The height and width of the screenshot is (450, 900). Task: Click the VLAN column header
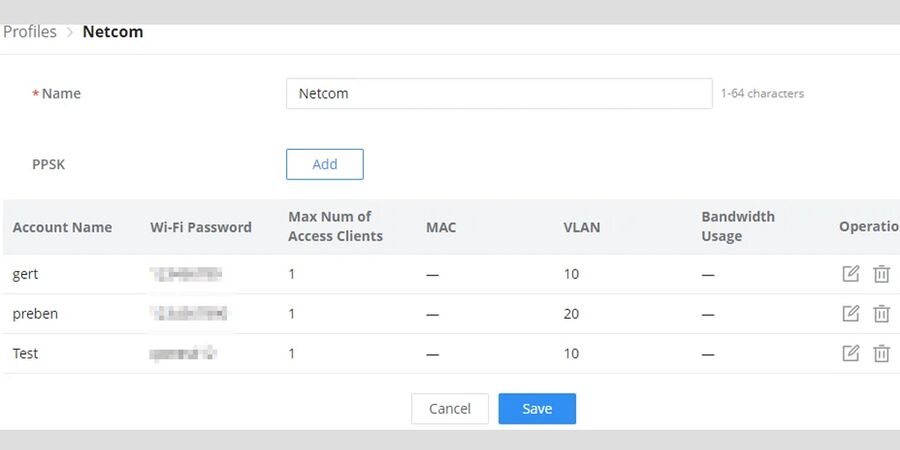click(582, 227)
